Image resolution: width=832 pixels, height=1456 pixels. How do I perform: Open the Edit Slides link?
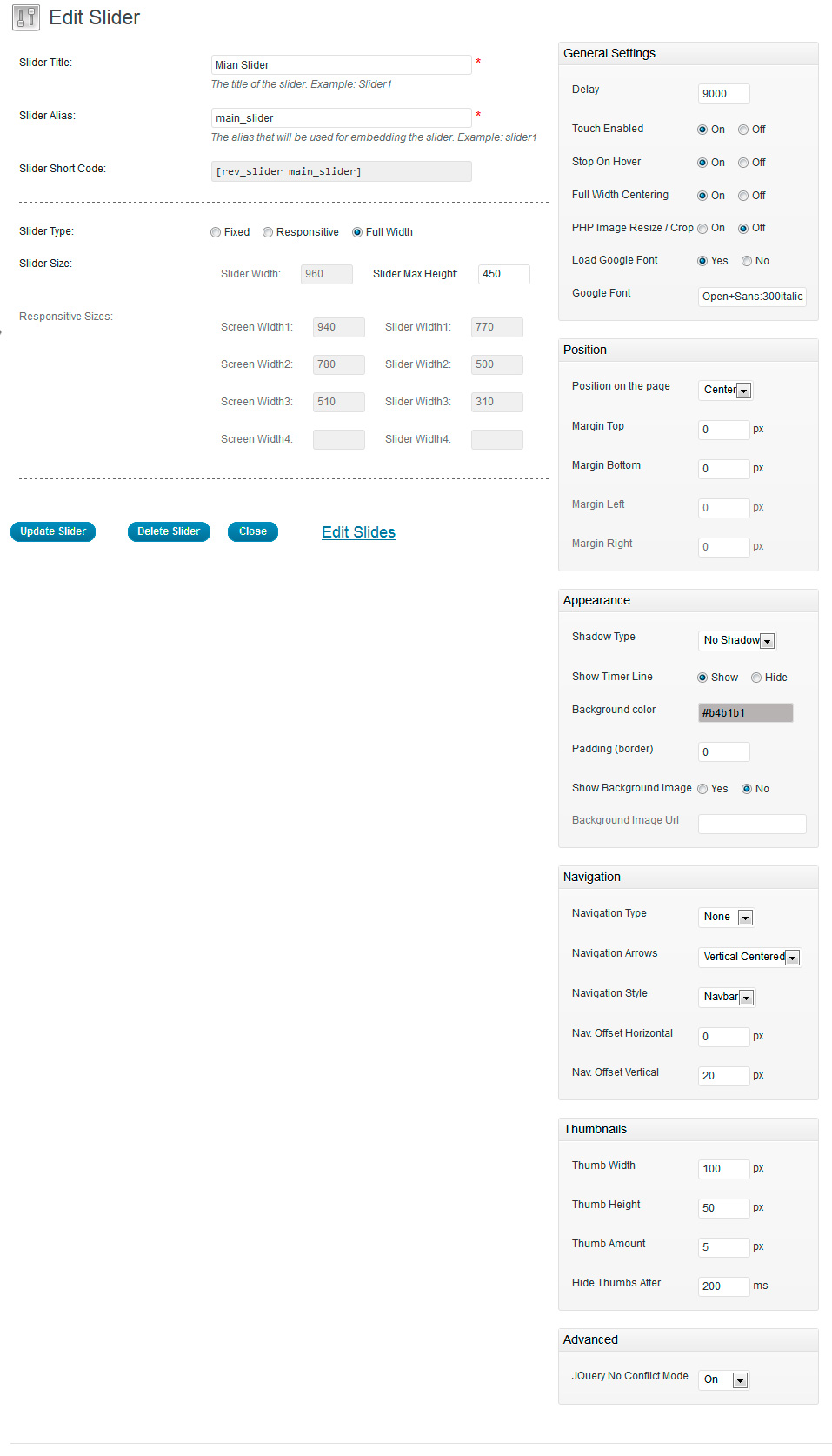pyautogui.click(x=358, y=532)
